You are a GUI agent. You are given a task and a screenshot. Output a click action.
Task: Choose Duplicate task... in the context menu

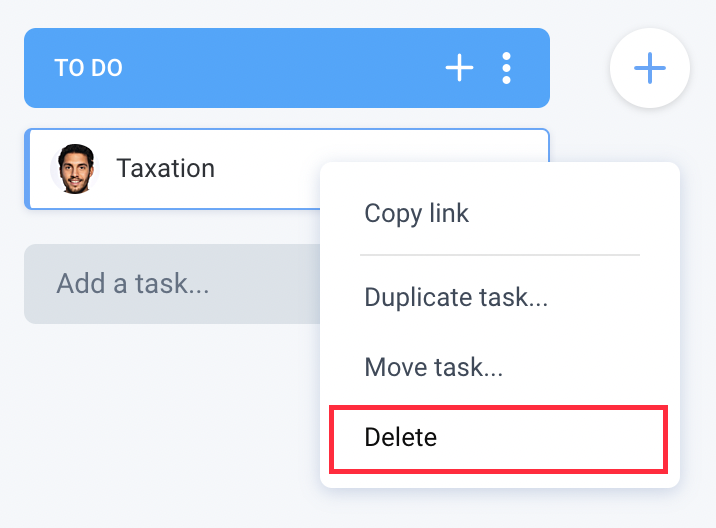pos(500,297)
